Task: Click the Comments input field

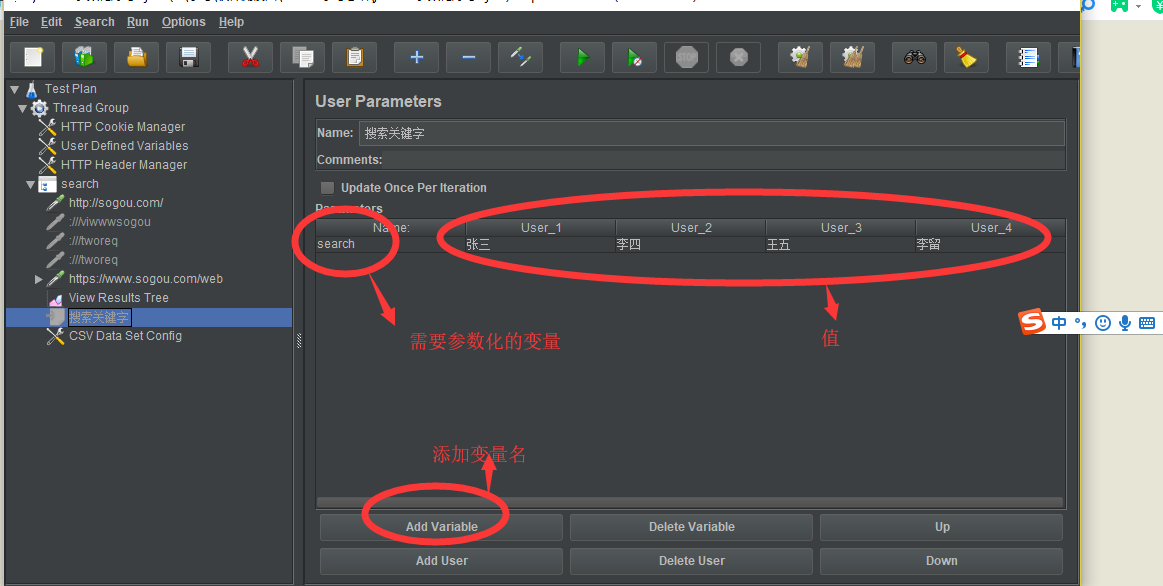Action: click(x=723, y=159)
